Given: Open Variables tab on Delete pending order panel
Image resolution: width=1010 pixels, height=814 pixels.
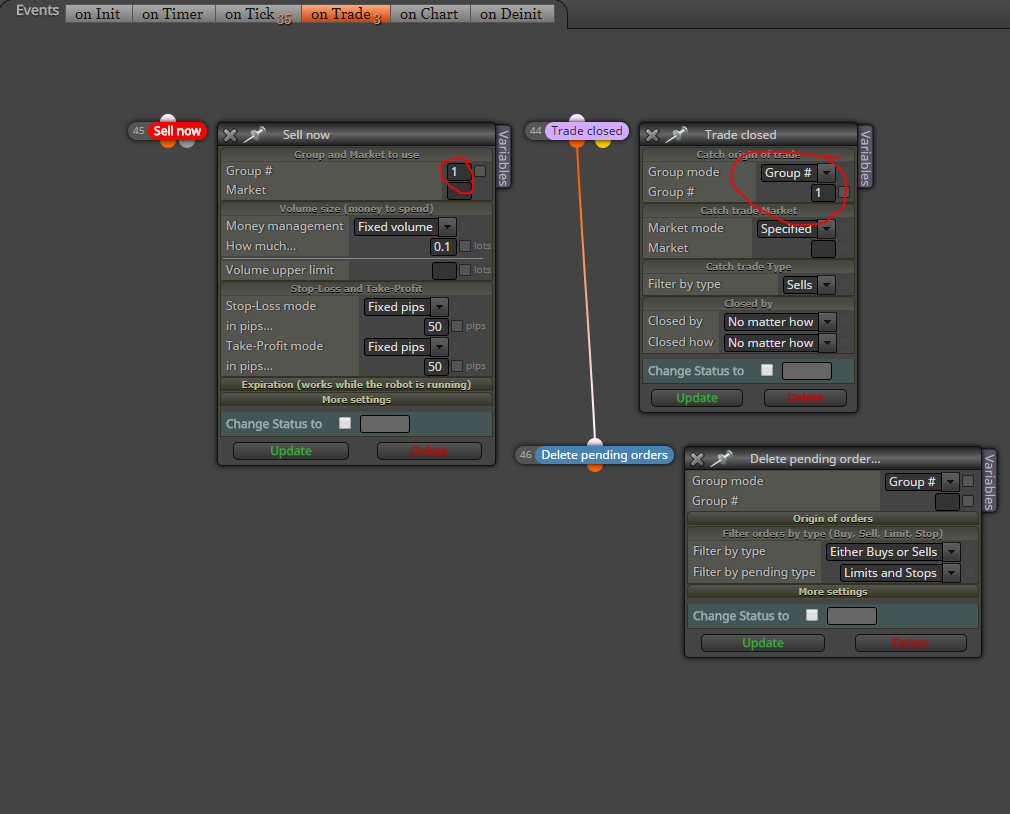Looking at the screenshot, I should pos(989,481).
